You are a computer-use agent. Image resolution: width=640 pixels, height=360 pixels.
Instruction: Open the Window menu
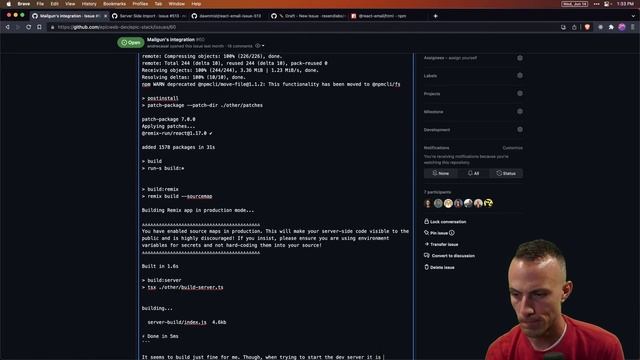click(176, 4)
